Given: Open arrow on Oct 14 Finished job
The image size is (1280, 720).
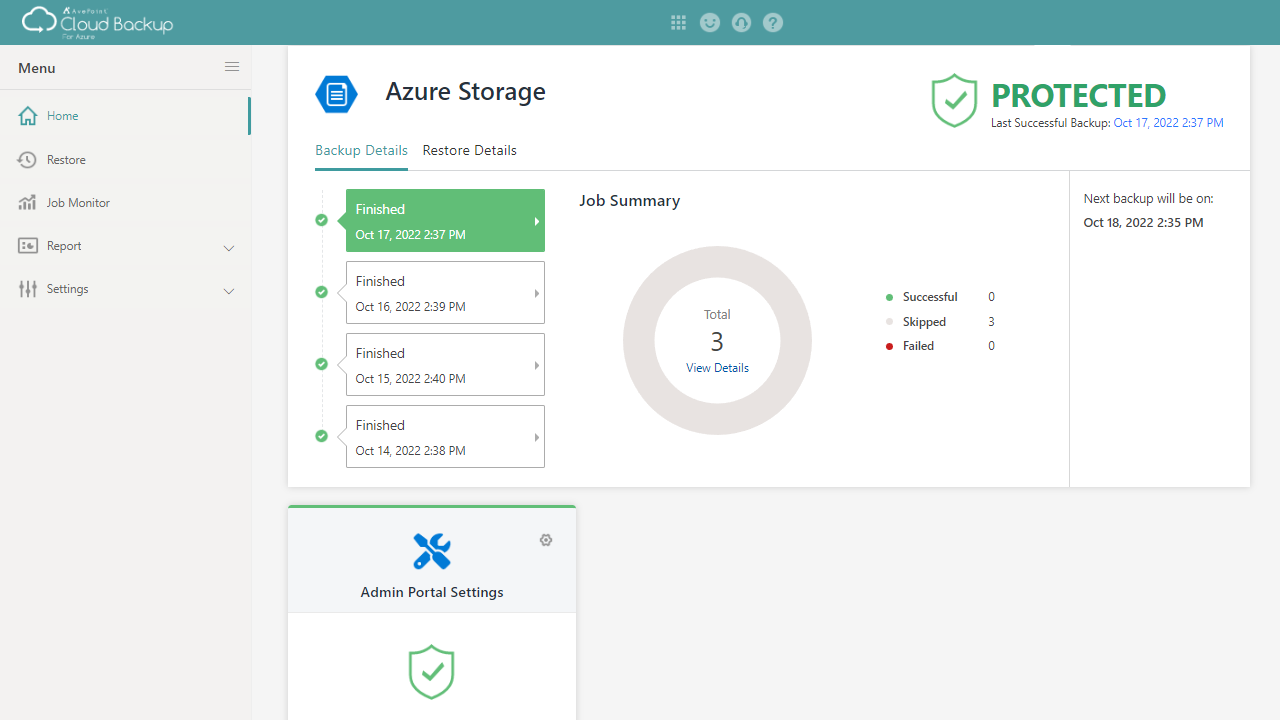Looking at the screenshot, I should pos(537,437).
